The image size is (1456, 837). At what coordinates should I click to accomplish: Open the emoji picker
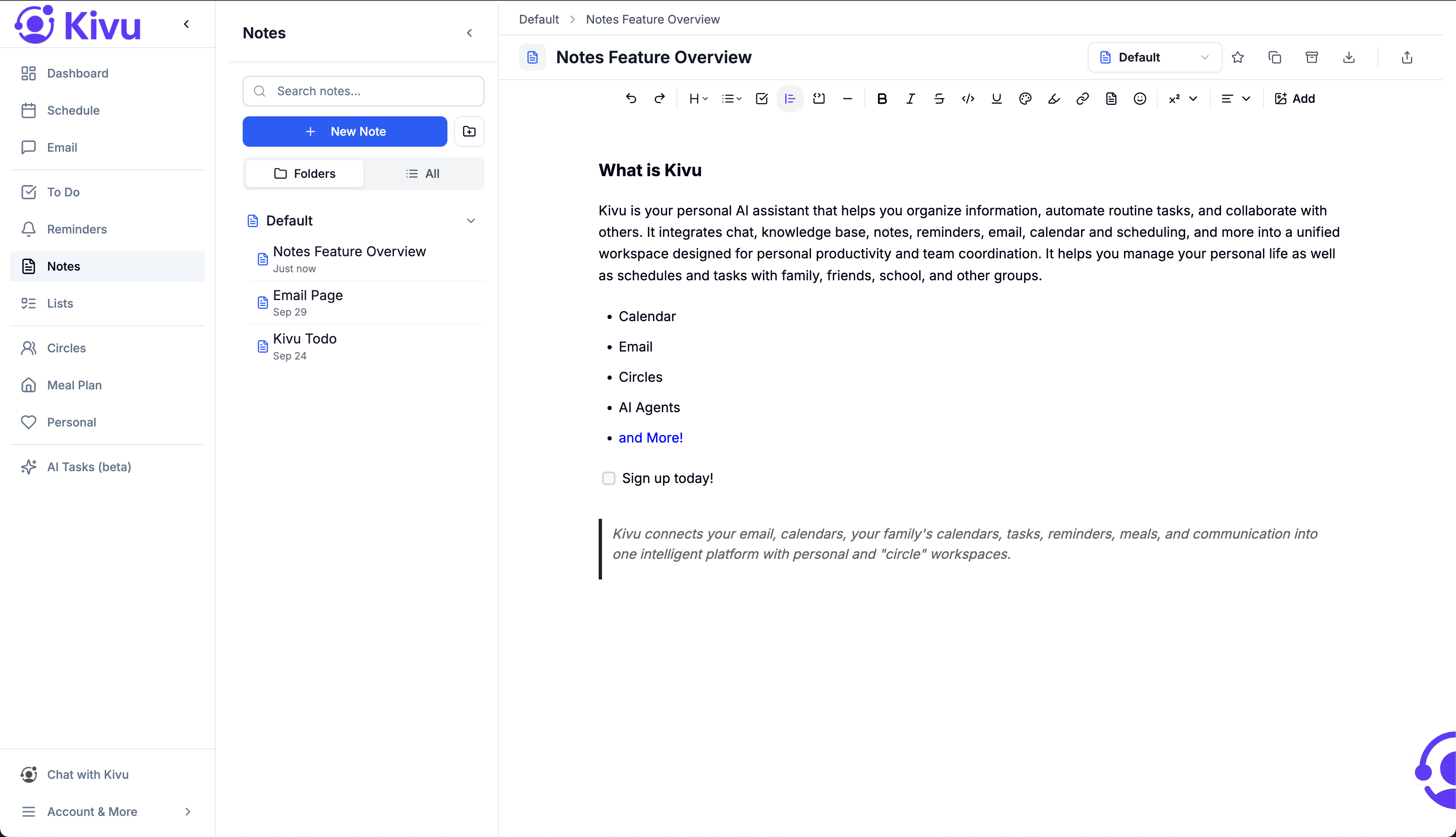1140,98
